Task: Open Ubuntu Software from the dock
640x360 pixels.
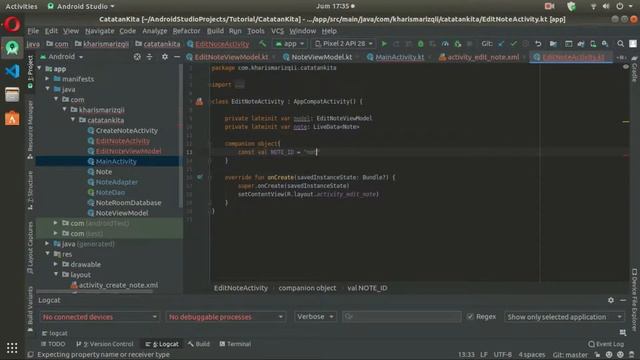Action: coord(12,118)
